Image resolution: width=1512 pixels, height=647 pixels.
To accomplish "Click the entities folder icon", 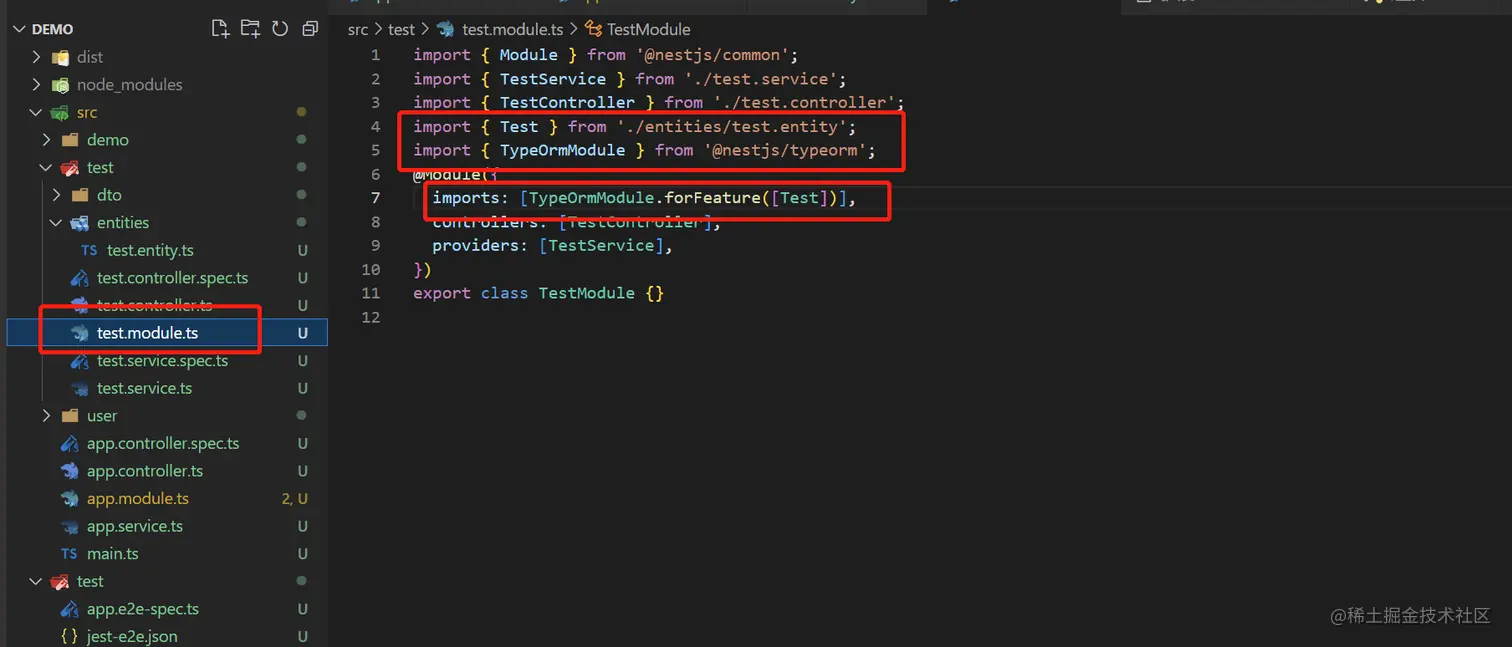I will (80, 223).
